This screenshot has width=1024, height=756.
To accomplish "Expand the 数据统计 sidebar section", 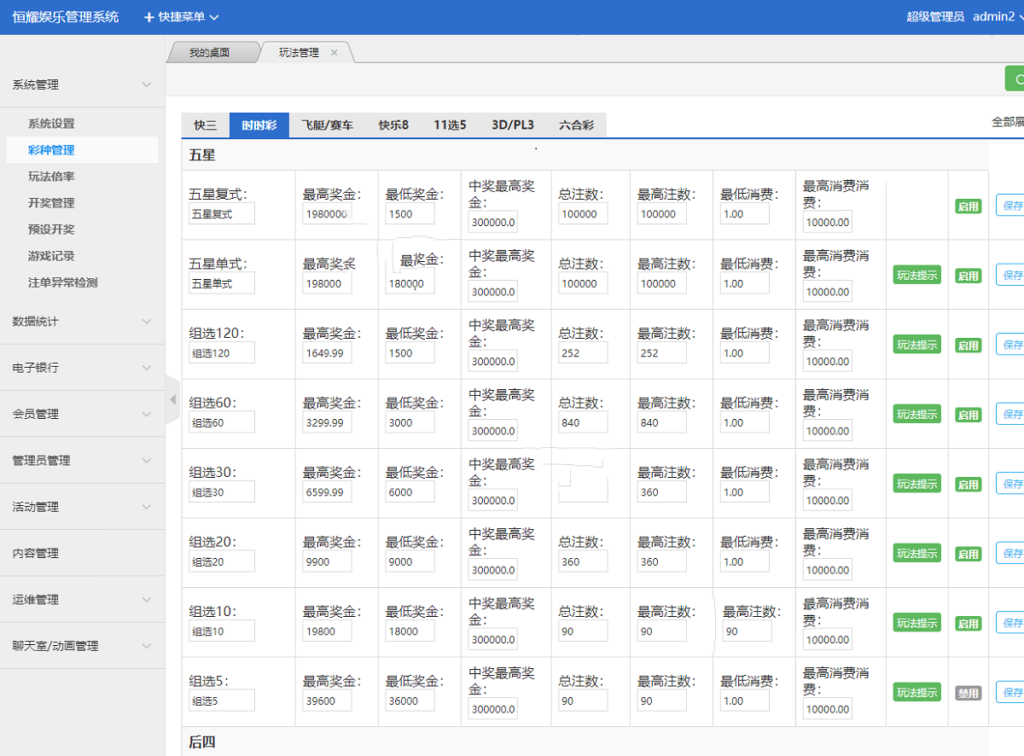I will tap(82, 321).
